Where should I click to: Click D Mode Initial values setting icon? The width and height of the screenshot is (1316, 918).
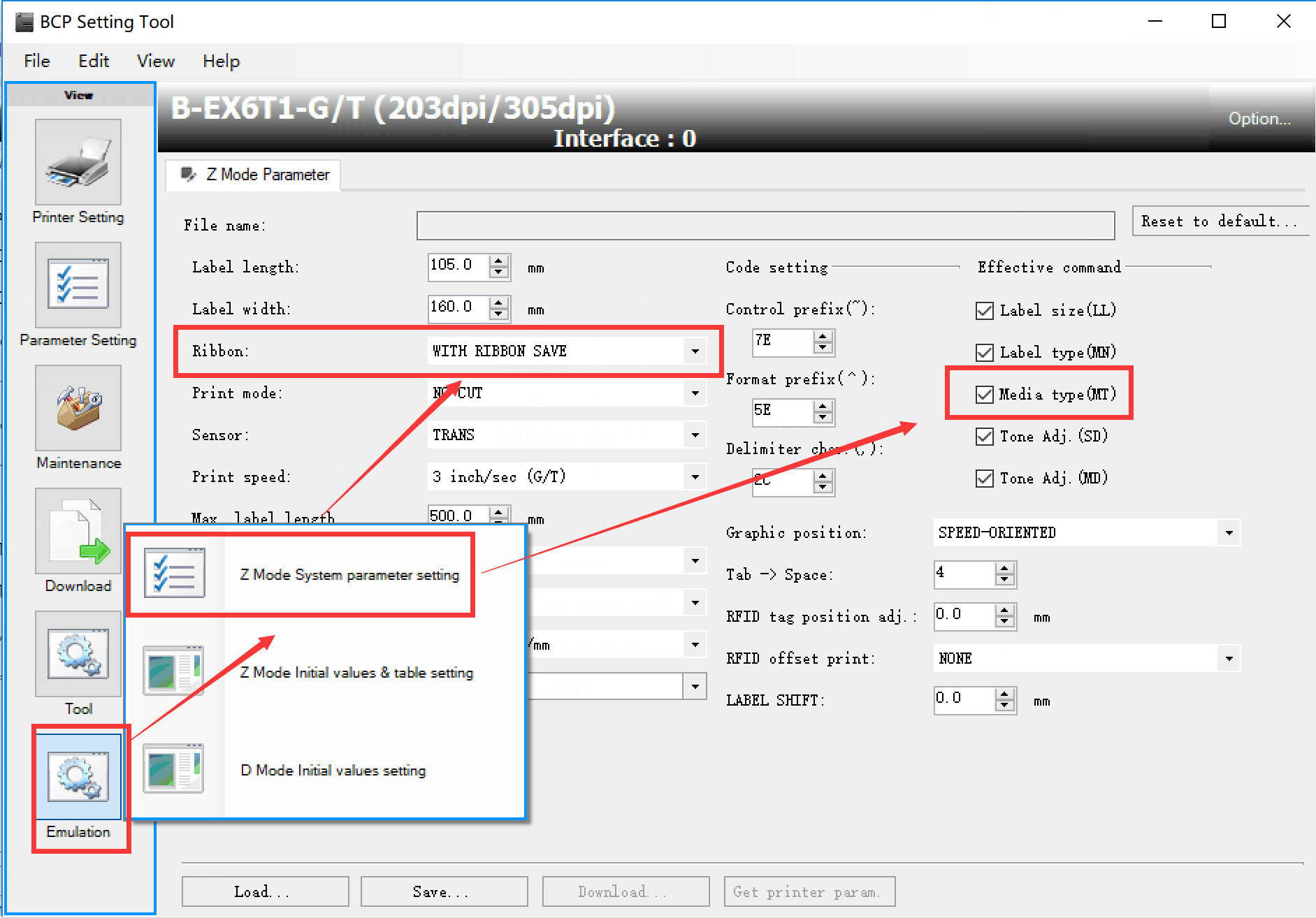[174, 769]
